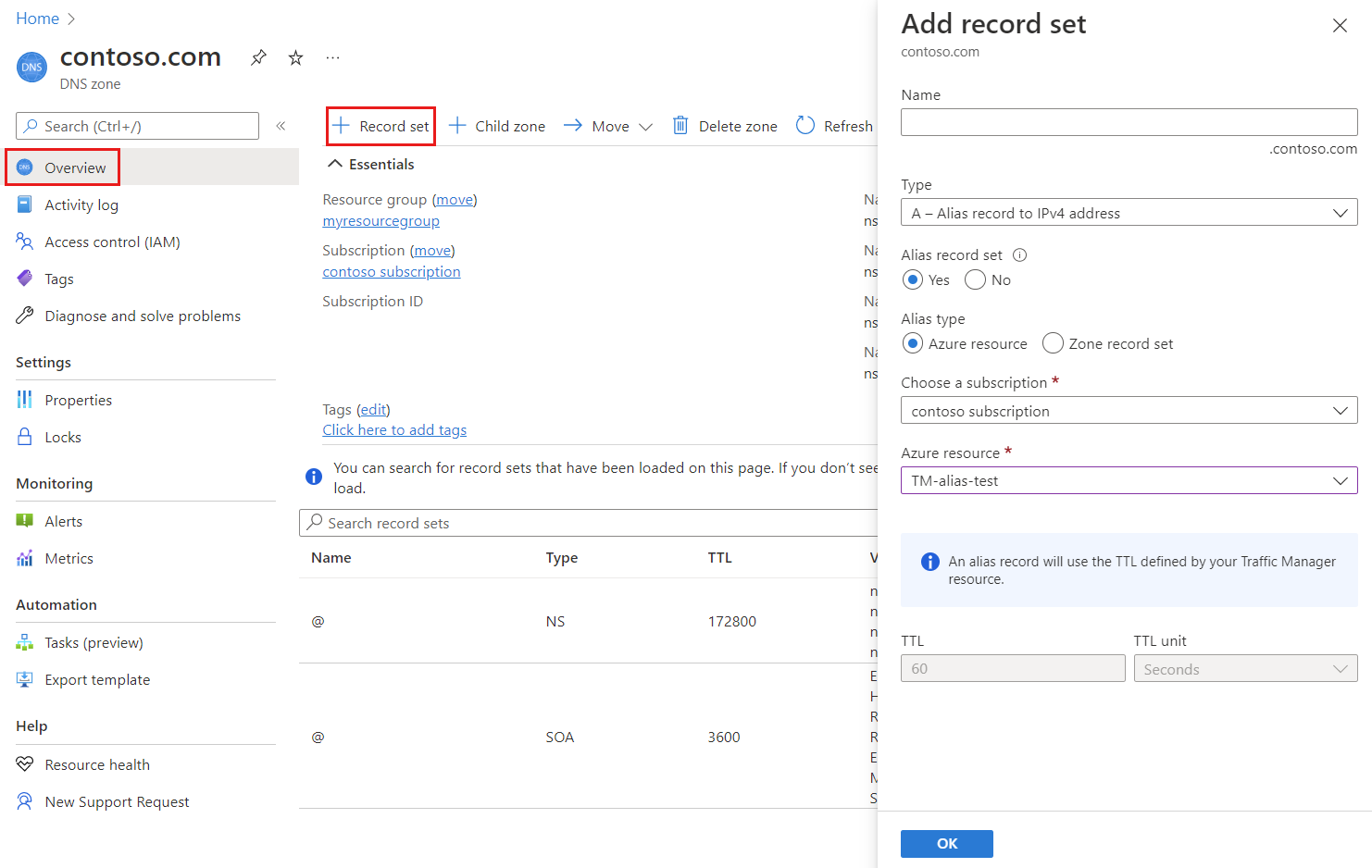Collapse the left sidebar menu

(x=281, y=126)
